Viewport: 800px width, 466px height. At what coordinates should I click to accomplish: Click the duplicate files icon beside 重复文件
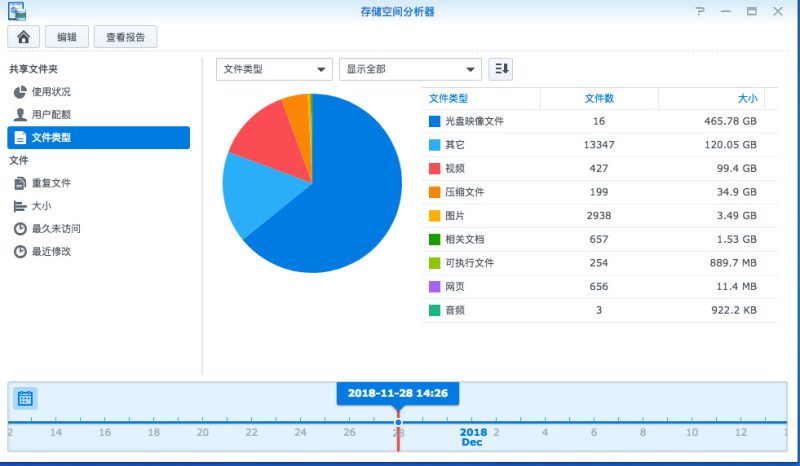tap(20, 183)
